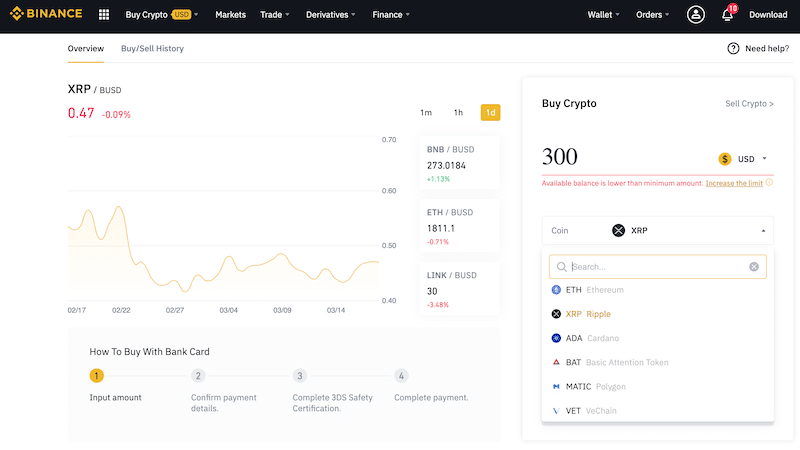800x450 pixels.
Task: Click the USD dollar coin icon
Action: pyautogui.click(x=724, y=159)
